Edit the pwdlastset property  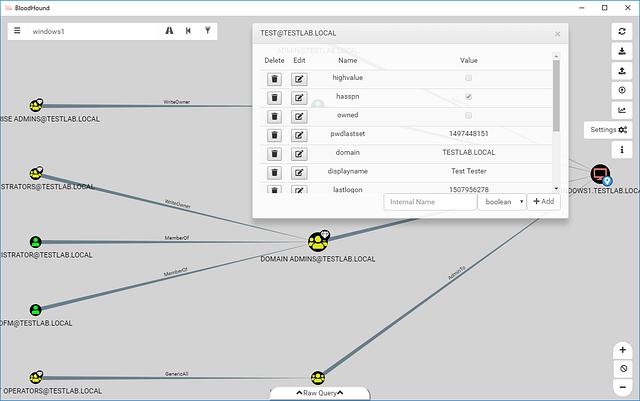click(x=299, y=135)
